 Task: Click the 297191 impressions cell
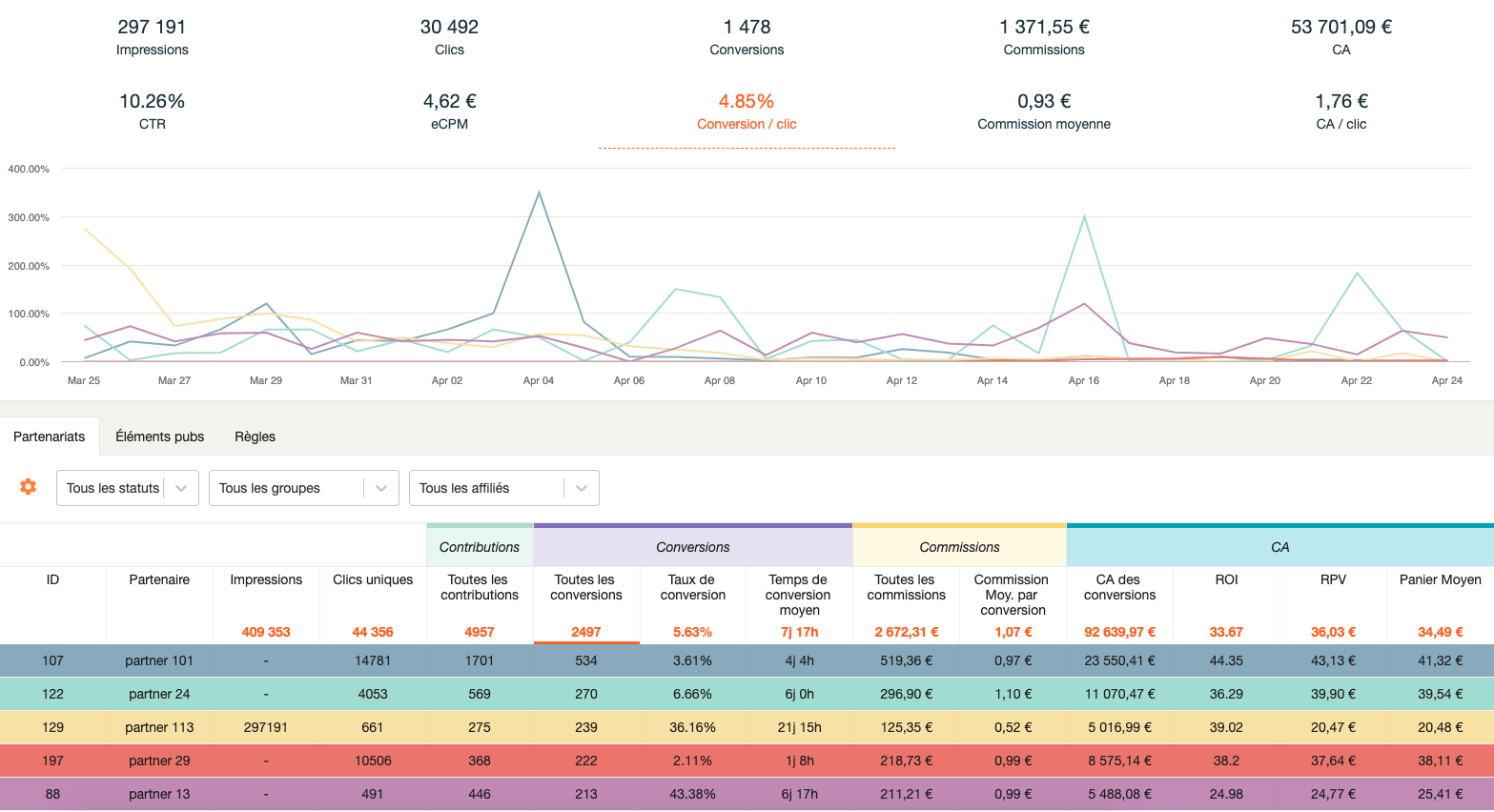(266, 727)
